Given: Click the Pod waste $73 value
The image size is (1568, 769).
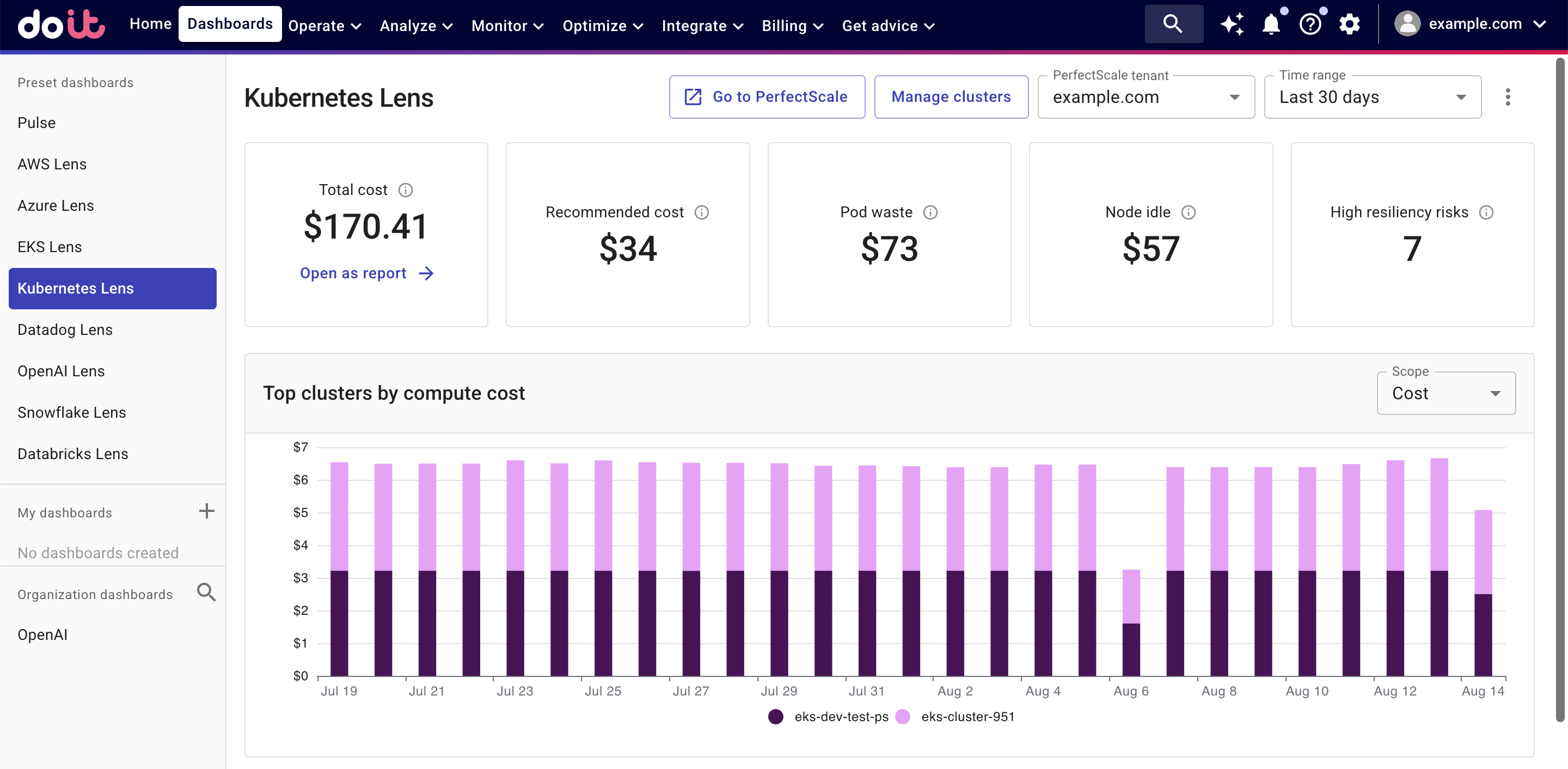Looking at the screenshot, I should coord(889,249).
